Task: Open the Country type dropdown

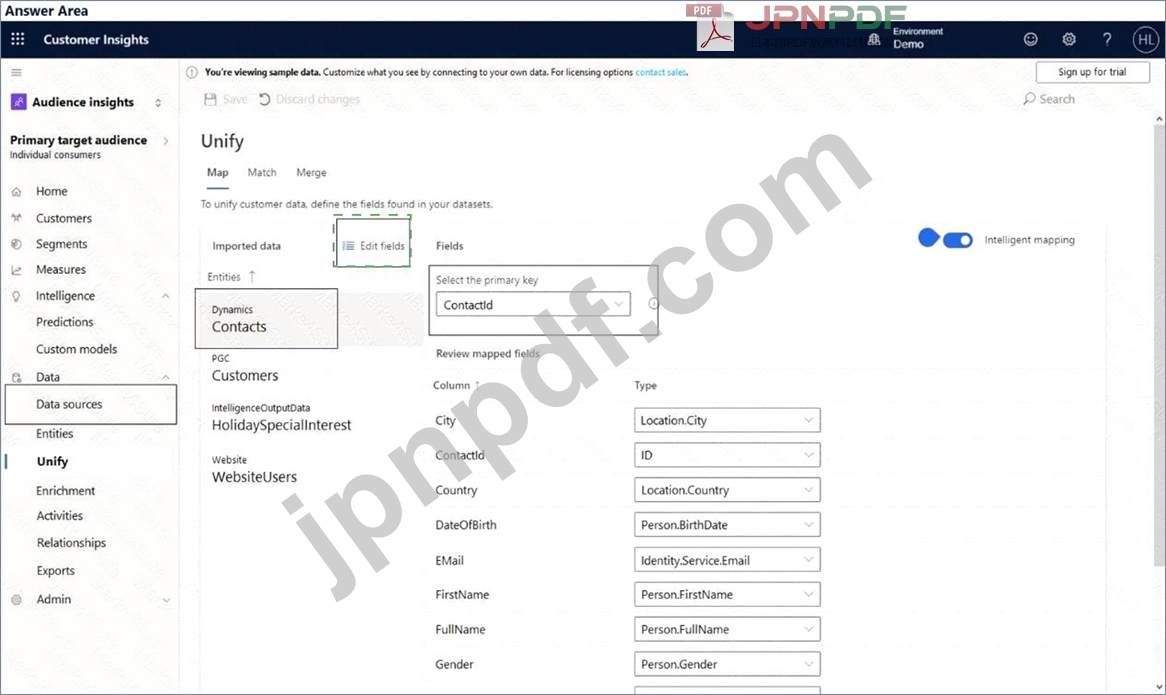Action: coord(727,490)
